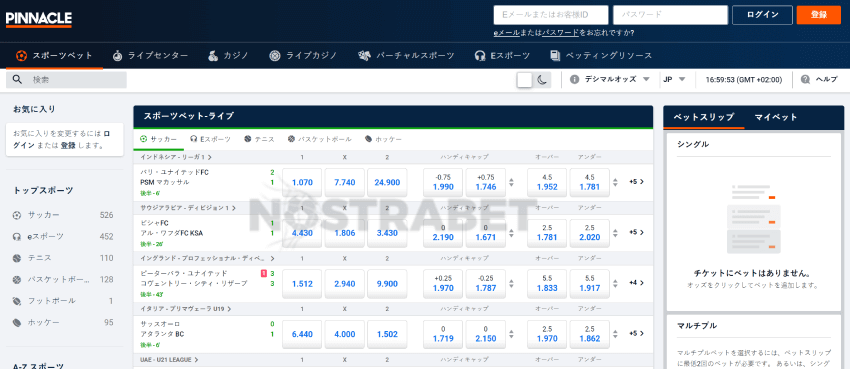Click the stopwatch icon for ライブセンター
850x369 pixels.
(117, 55)
